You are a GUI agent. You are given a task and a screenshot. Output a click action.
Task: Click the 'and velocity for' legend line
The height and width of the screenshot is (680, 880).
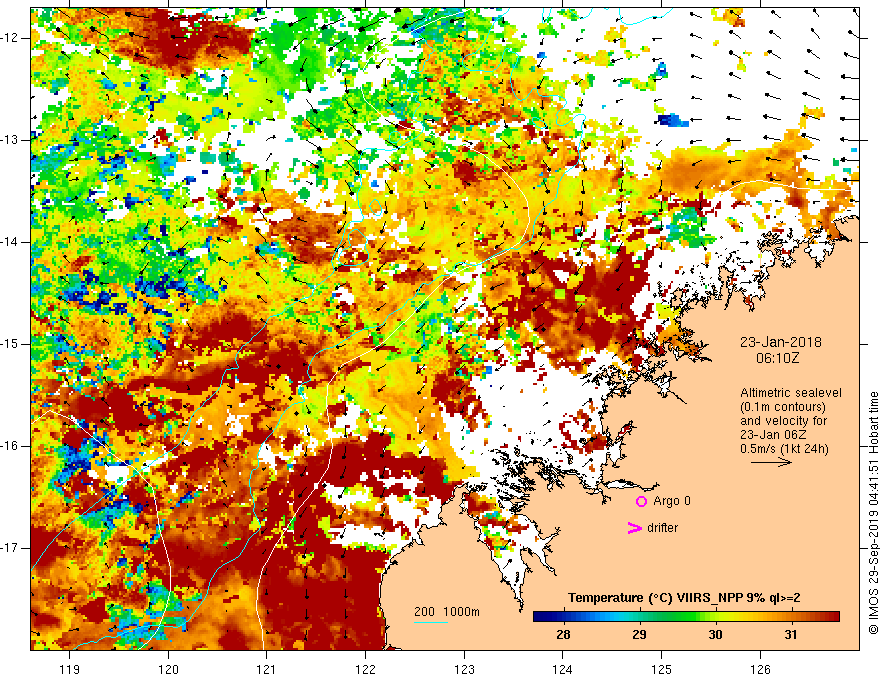(783, 421)
